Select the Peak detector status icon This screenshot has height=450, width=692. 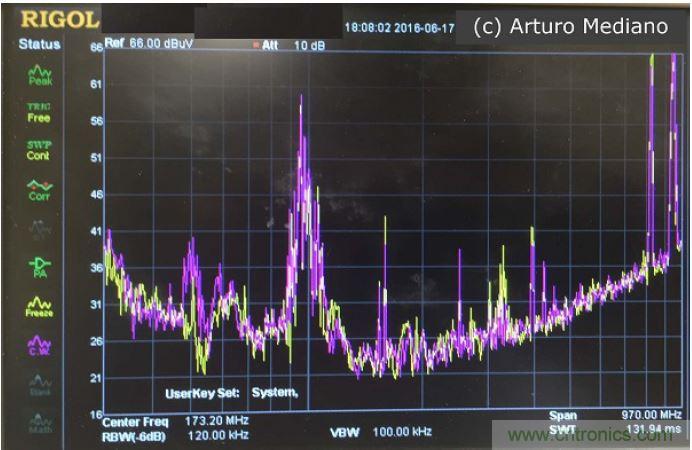39,75
